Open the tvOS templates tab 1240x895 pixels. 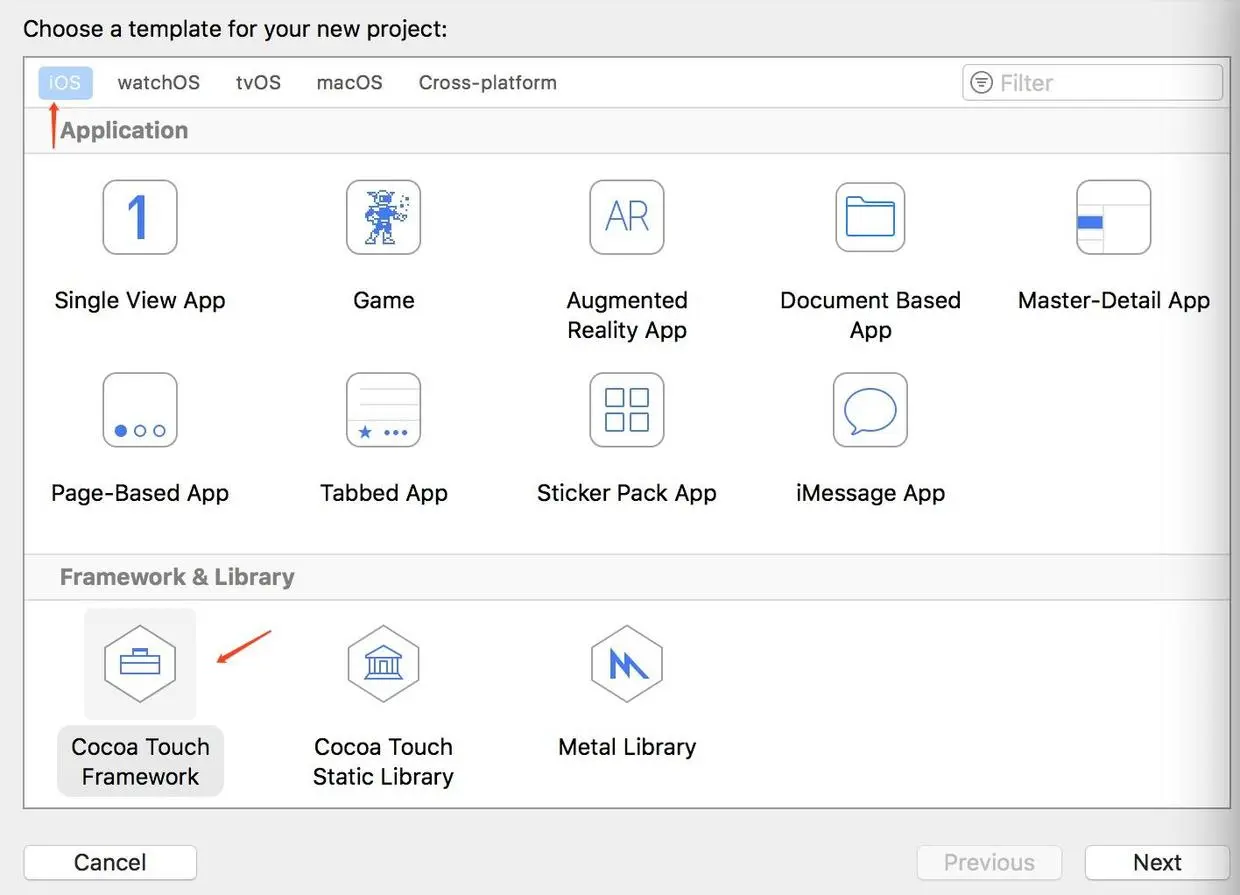tap(258, 83)
